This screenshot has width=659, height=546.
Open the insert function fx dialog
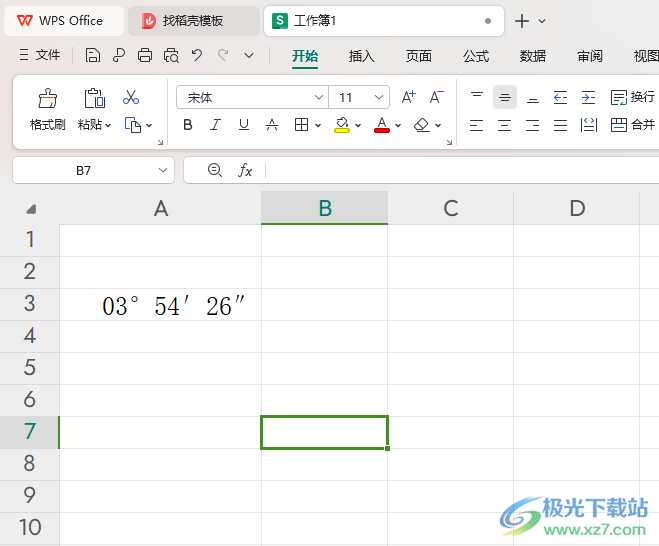coord(245,170)
